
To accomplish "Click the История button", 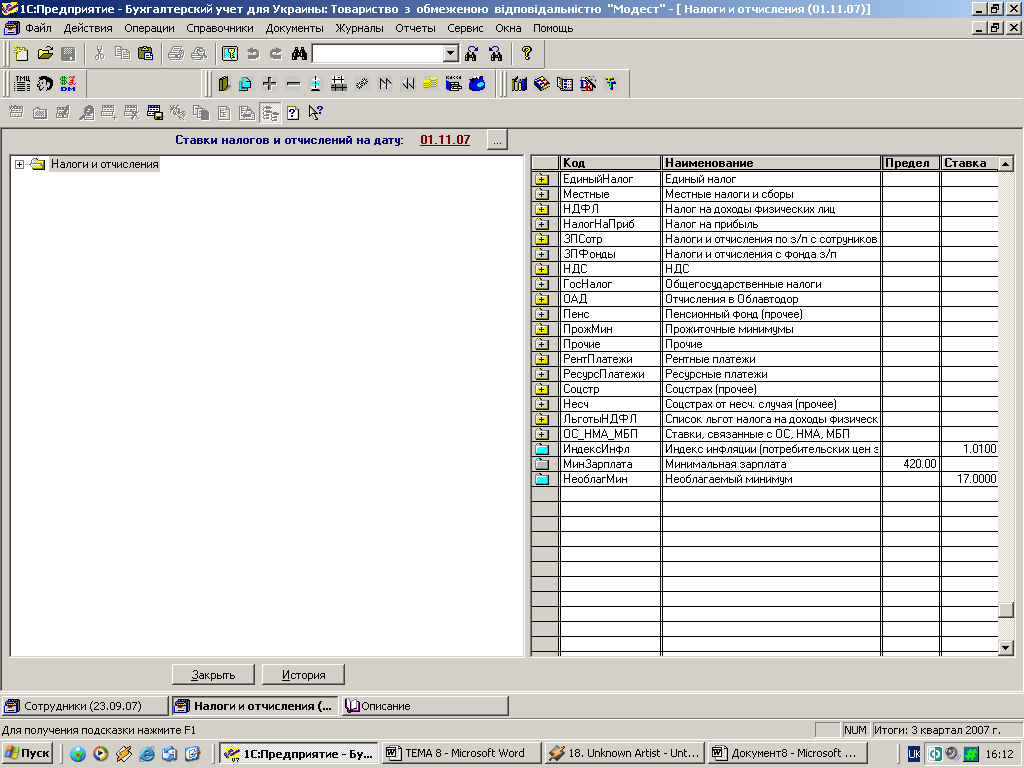I will (x=303, y=675).
